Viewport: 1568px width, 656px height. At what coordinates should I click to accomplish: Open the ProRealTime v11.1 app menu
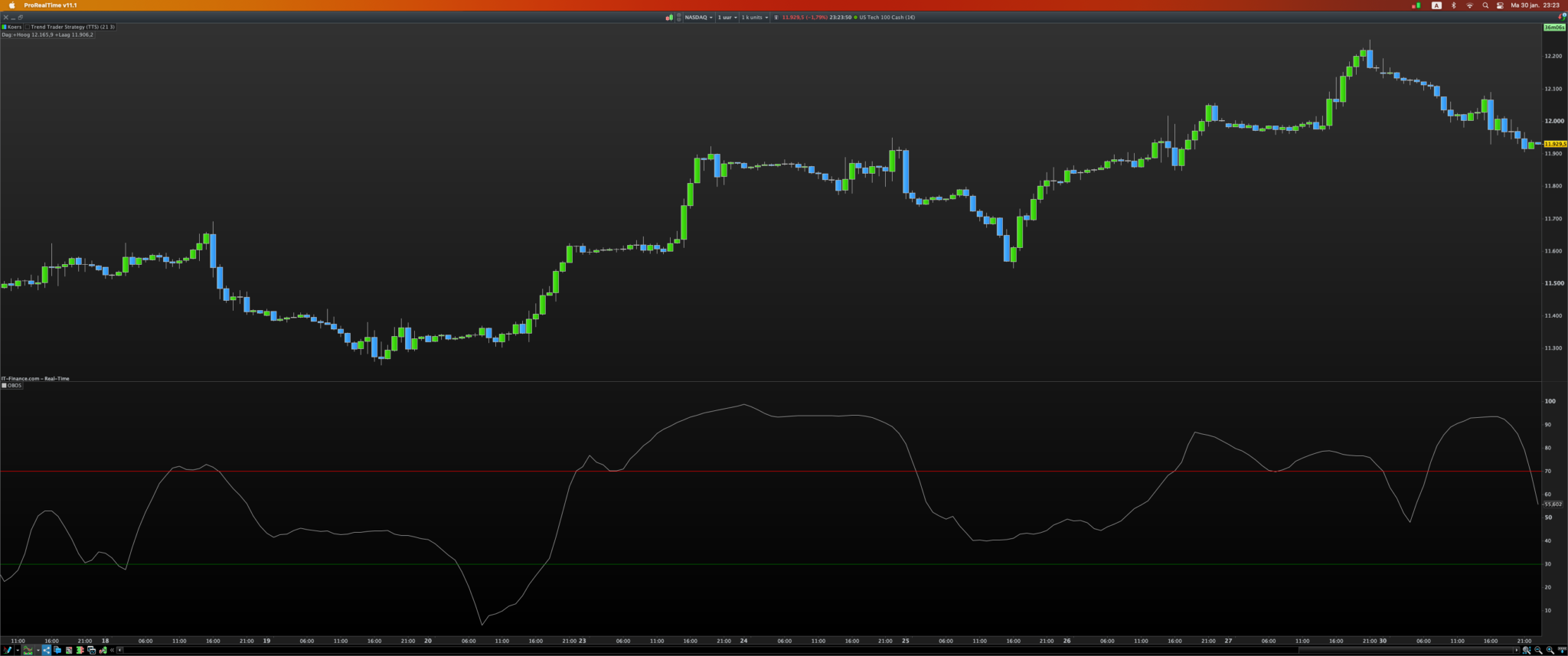coord(51,5)
